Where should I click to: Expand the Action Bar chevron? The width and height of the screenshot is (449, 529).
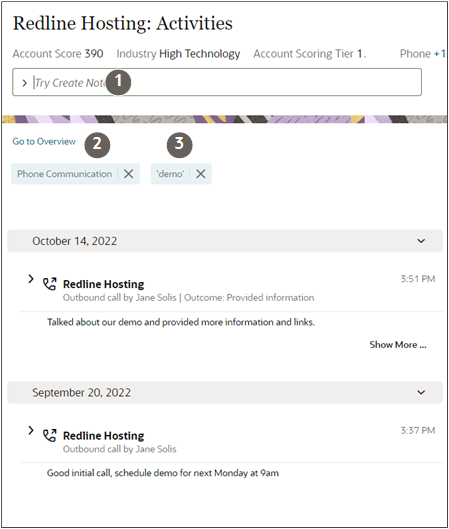click(24, 83)
